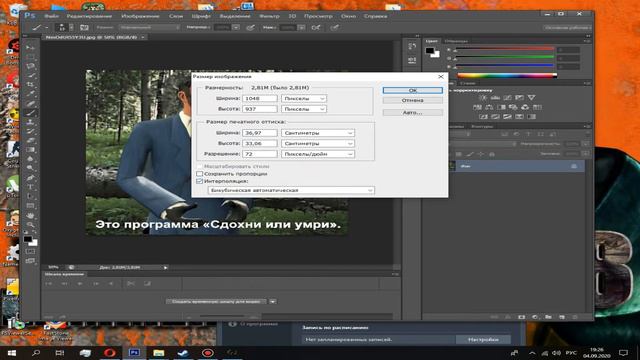Add an Invert adjustment
640x360 pixels.
[483, 117]
